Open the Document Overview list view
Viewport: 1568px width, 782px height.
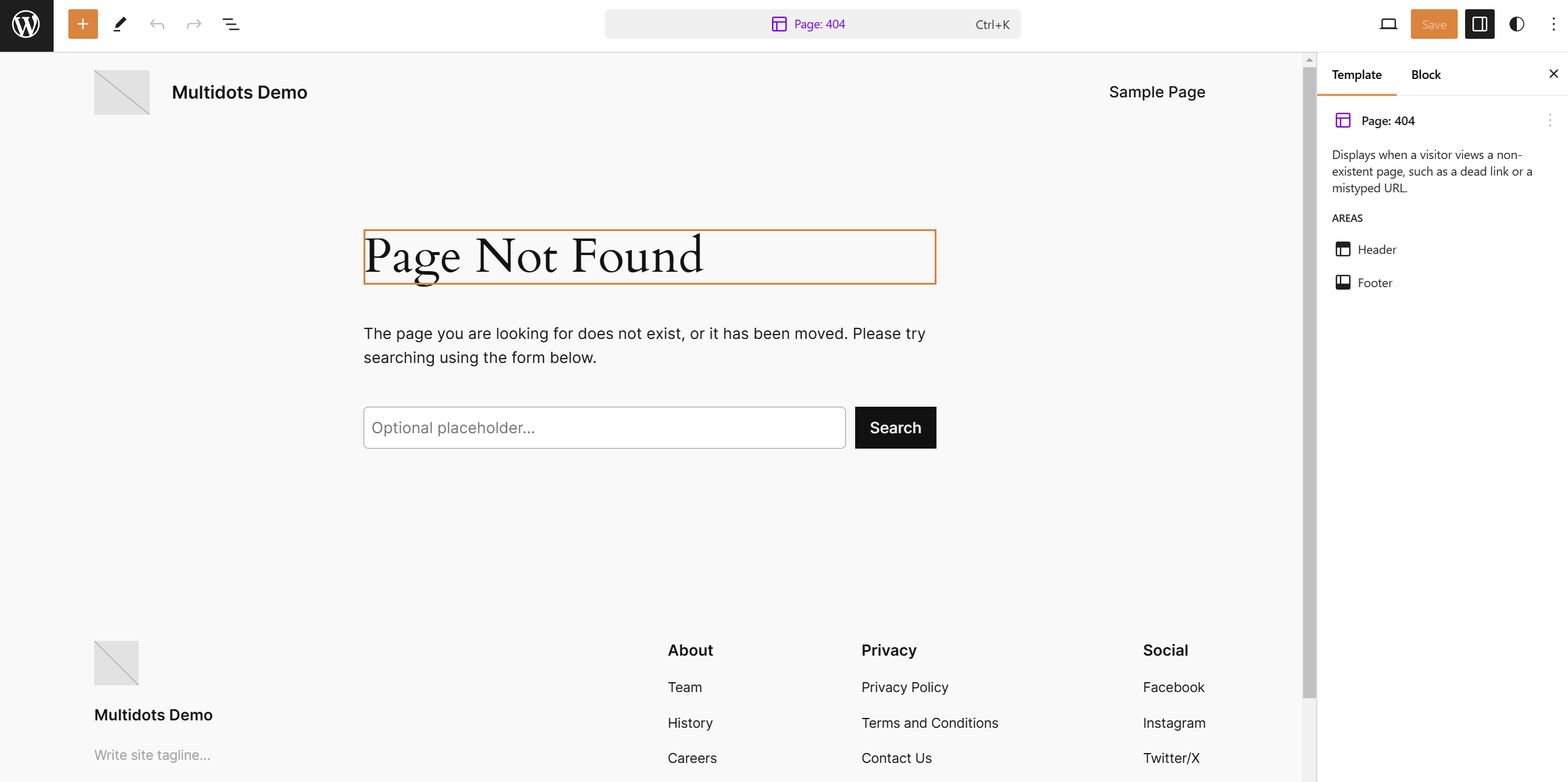click(x=231, y=24)
